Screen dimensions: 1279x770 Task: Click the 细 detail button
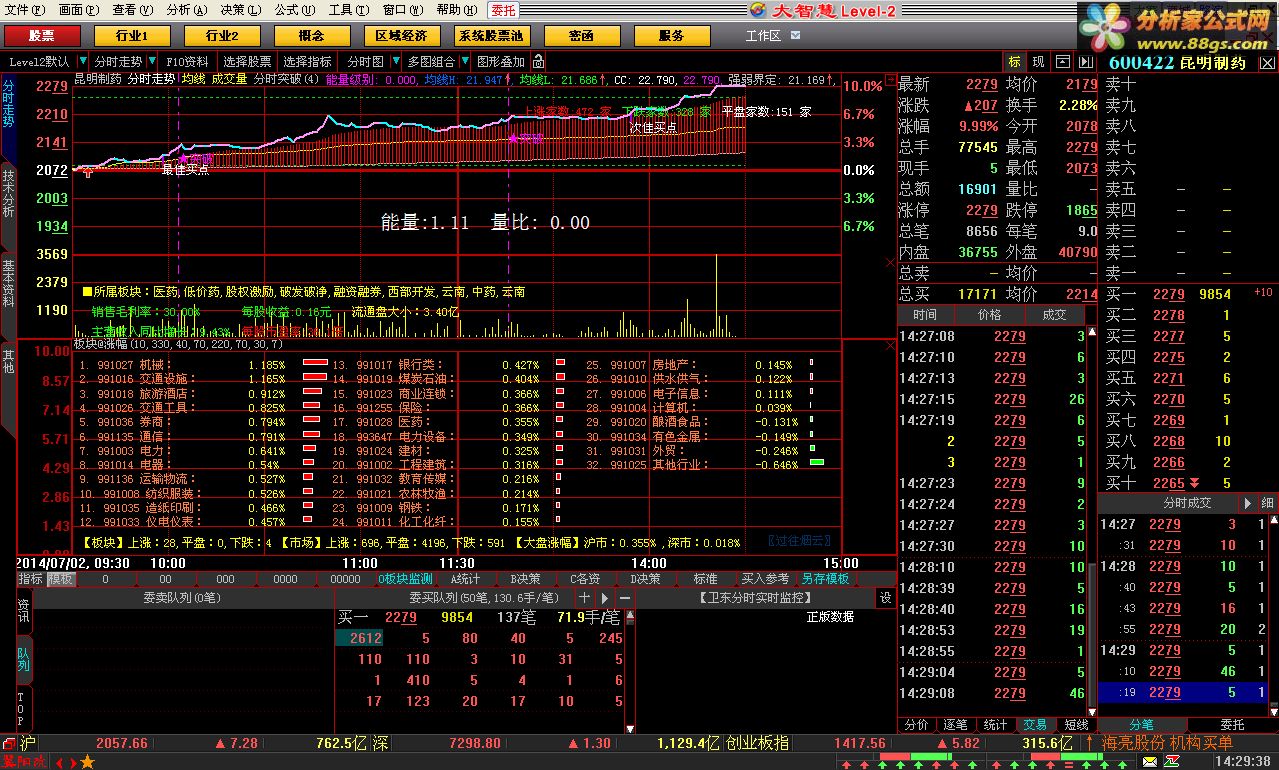point(1267,503)
